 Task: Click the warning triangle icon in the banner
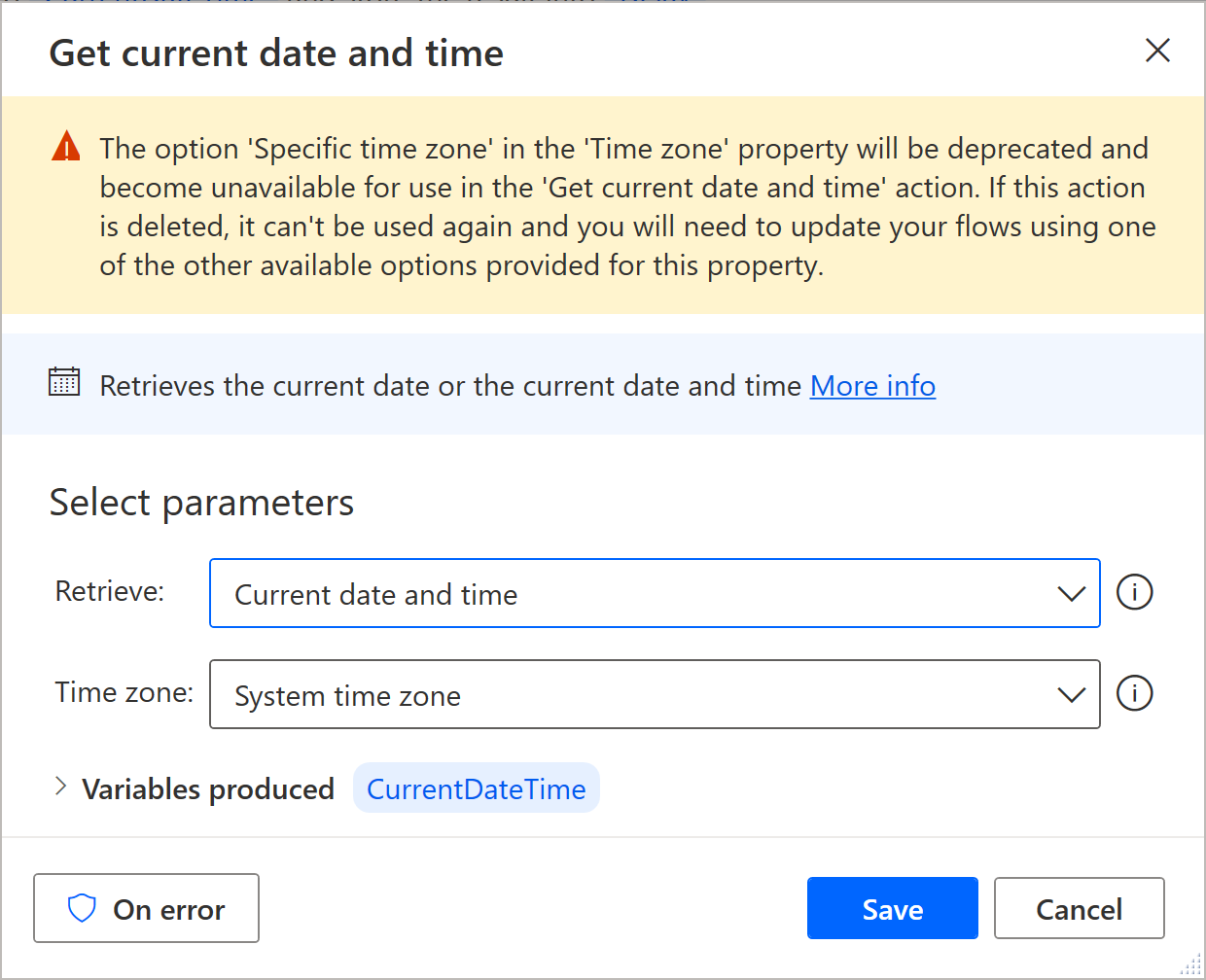click(x=64, y=148)
